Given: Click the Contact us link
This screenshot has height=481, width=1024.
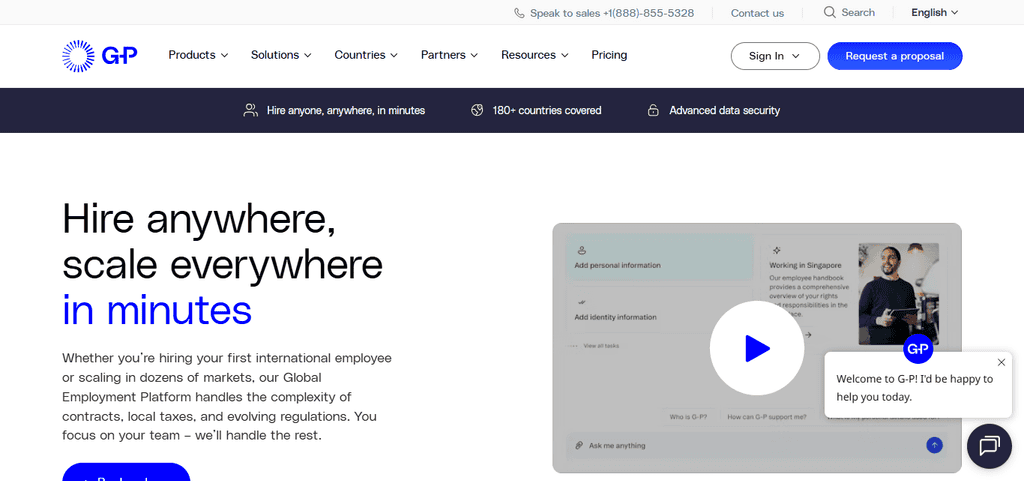Looking at the screenshot, I should pyautogui.click(x=758, y=13).
